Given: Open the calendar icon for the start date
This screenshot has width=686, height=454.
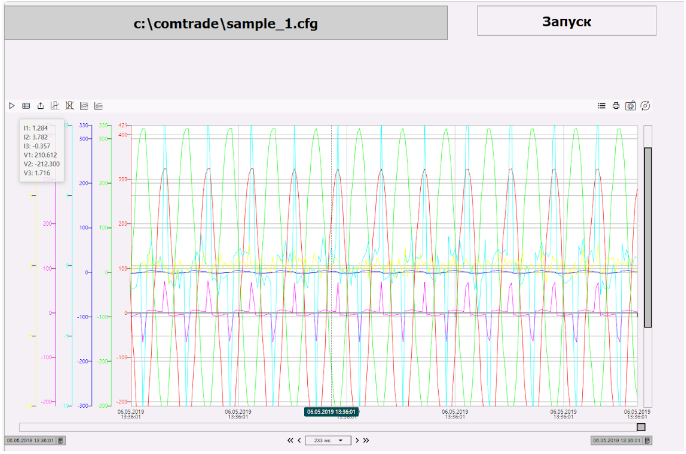Looking at the screenshot, I should [x=60, y=440].
